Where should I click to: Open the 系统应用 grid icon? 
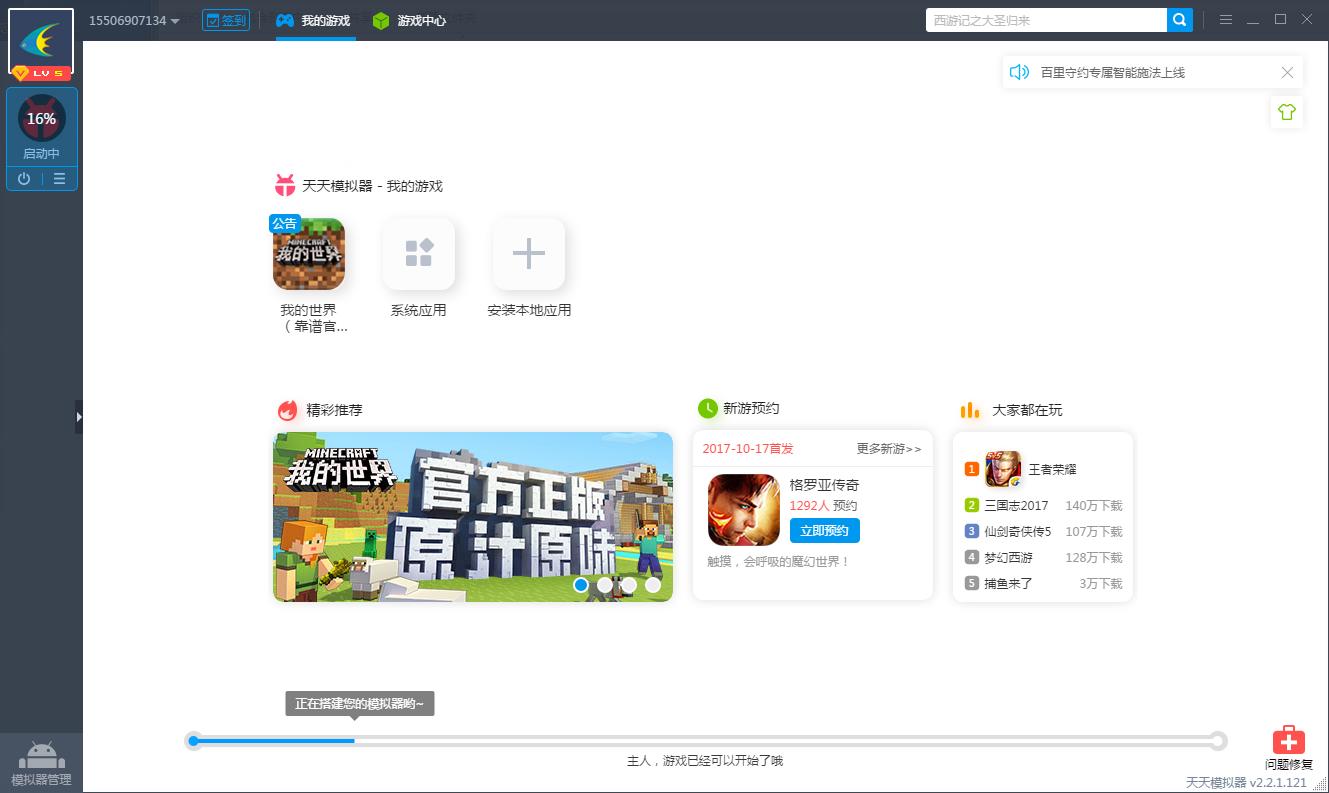pos(419,254)
